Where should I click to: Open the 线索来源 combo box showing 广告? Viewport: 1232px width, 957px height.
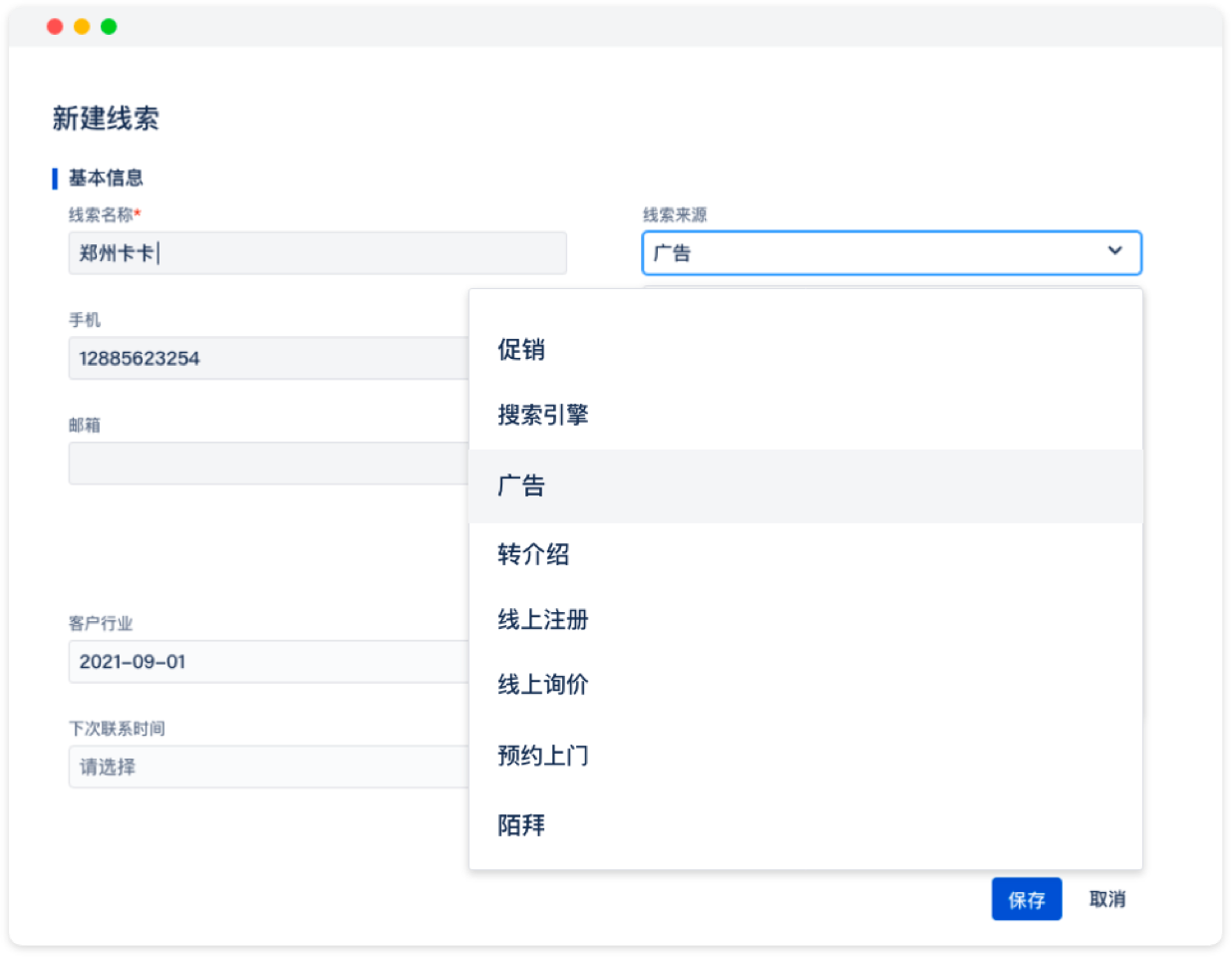pos(877,253)
